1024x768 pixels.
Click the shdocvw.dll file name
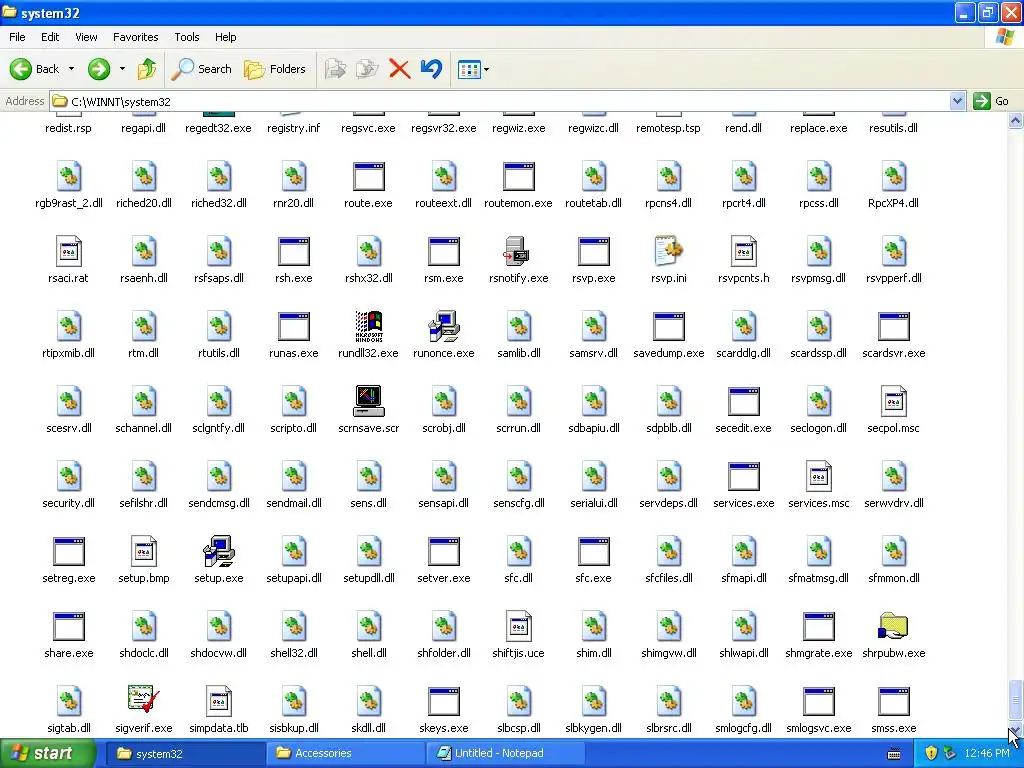[219, 653]
